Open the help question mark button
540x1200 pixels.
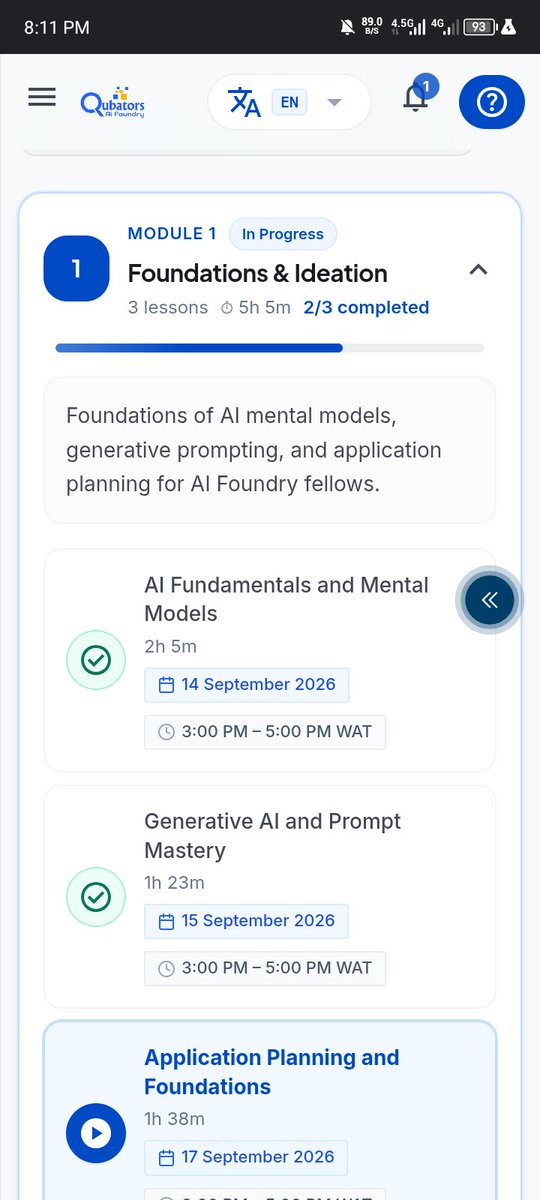click(x=491, y=102)
